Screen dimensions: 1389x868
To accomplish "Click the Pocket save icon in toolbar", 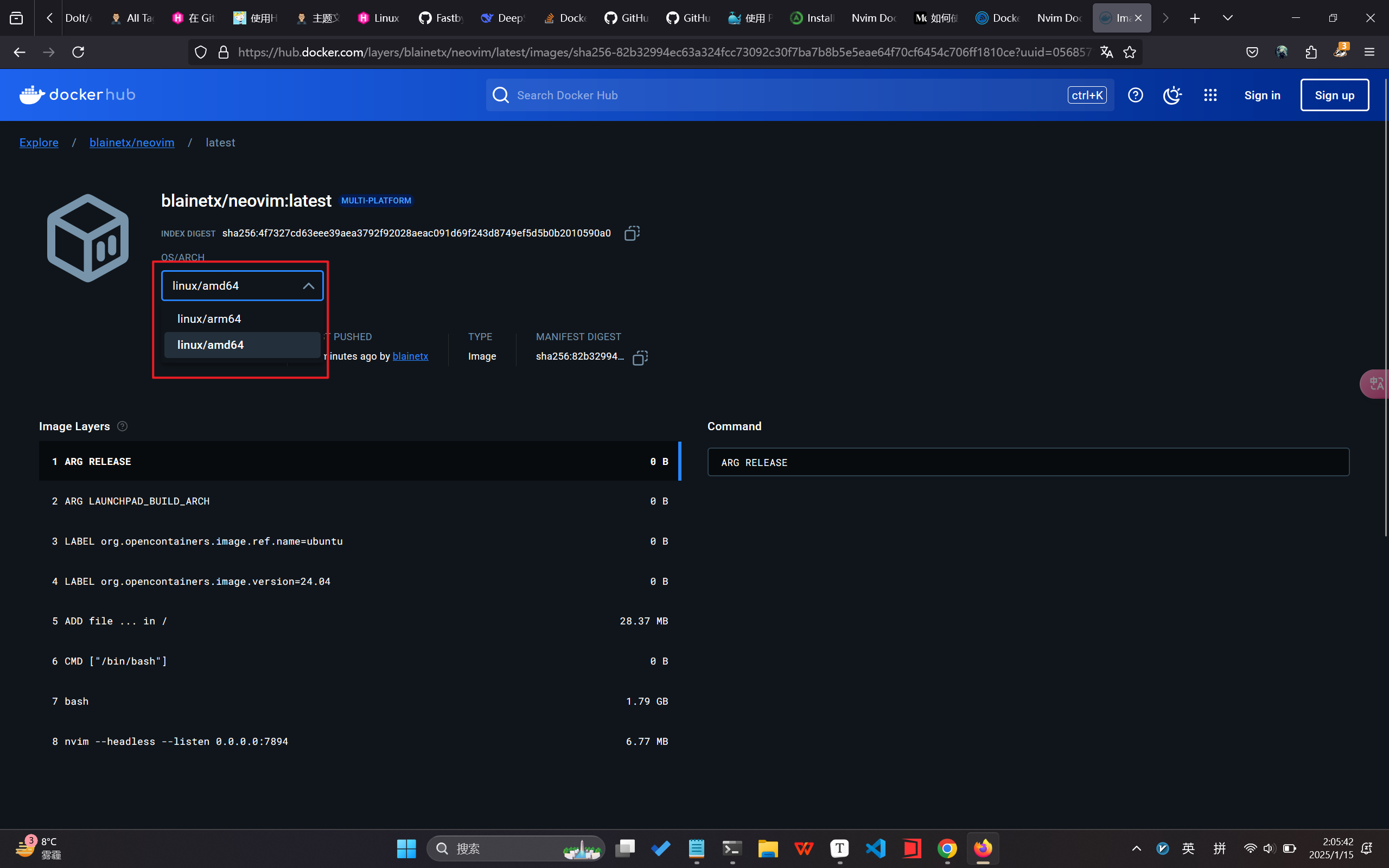I will (x=1252, y=52).
